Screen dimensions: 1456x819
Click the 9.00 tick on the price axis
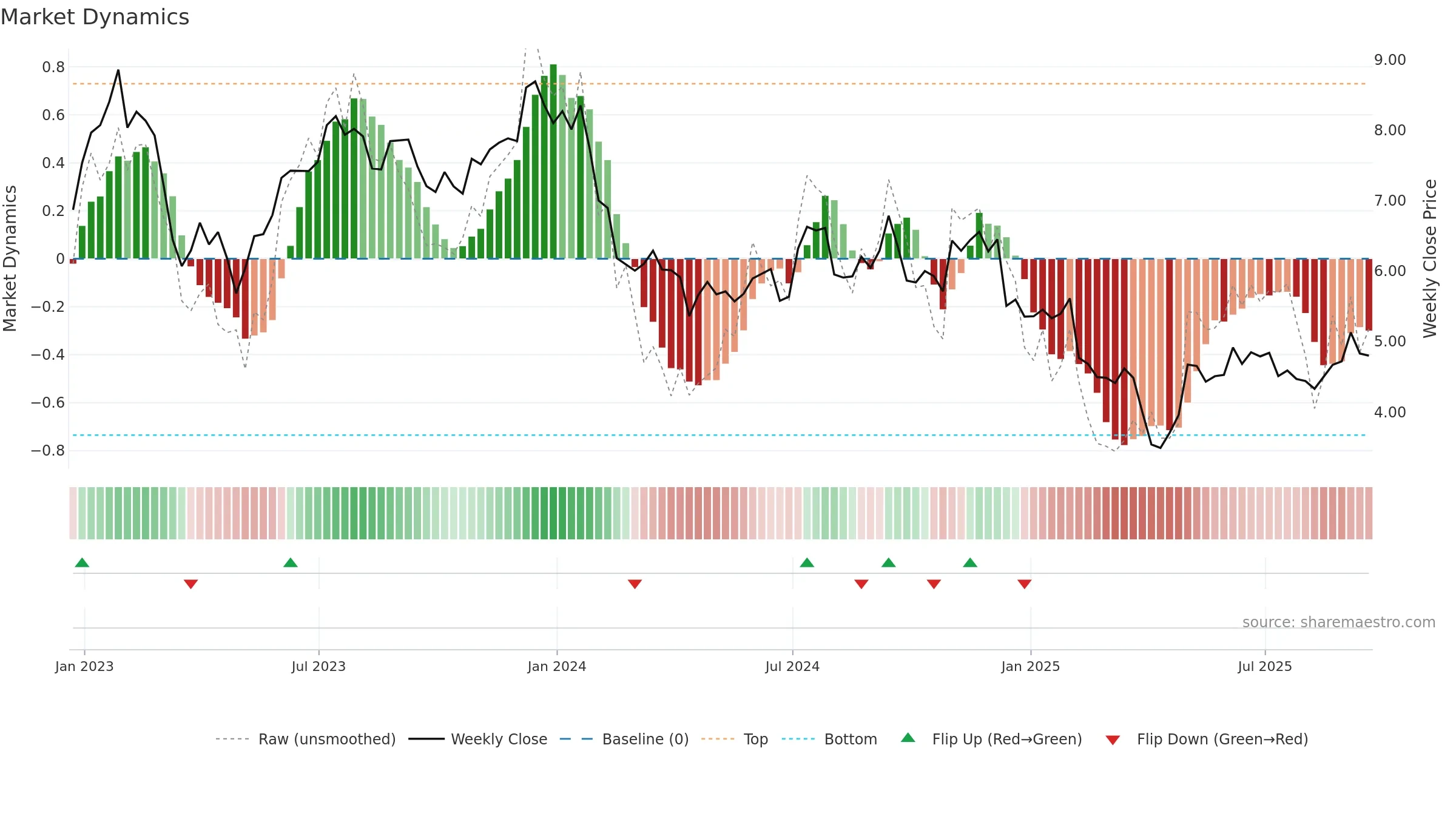click(x=1390, y=59)
